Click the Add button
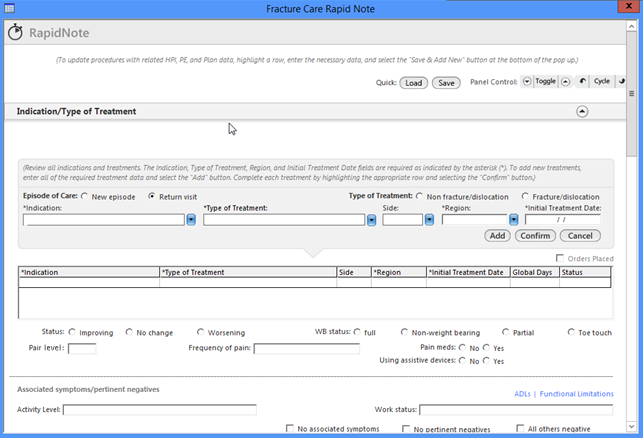The width and height of the screenshot is (643, 438). point(497,236)
